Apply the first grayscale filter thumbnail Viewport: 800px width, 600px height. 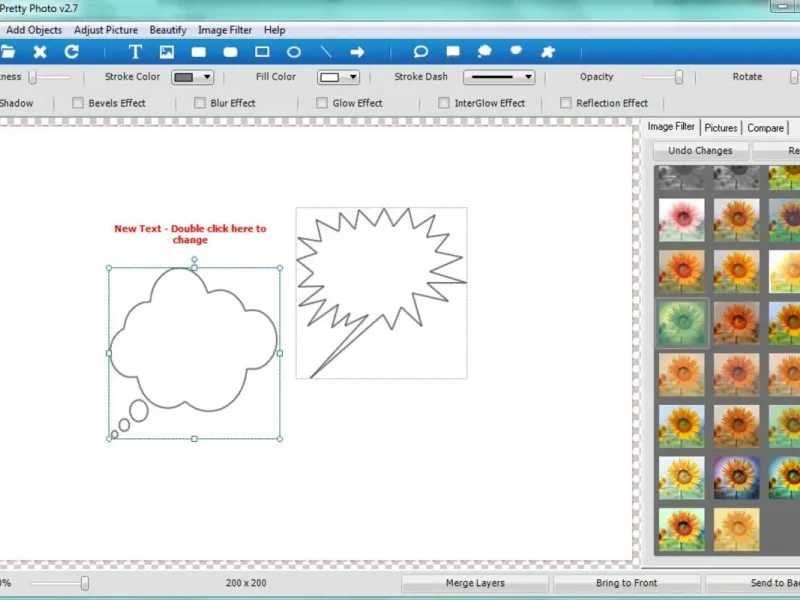pyautogui.click(x=681, y=178)
